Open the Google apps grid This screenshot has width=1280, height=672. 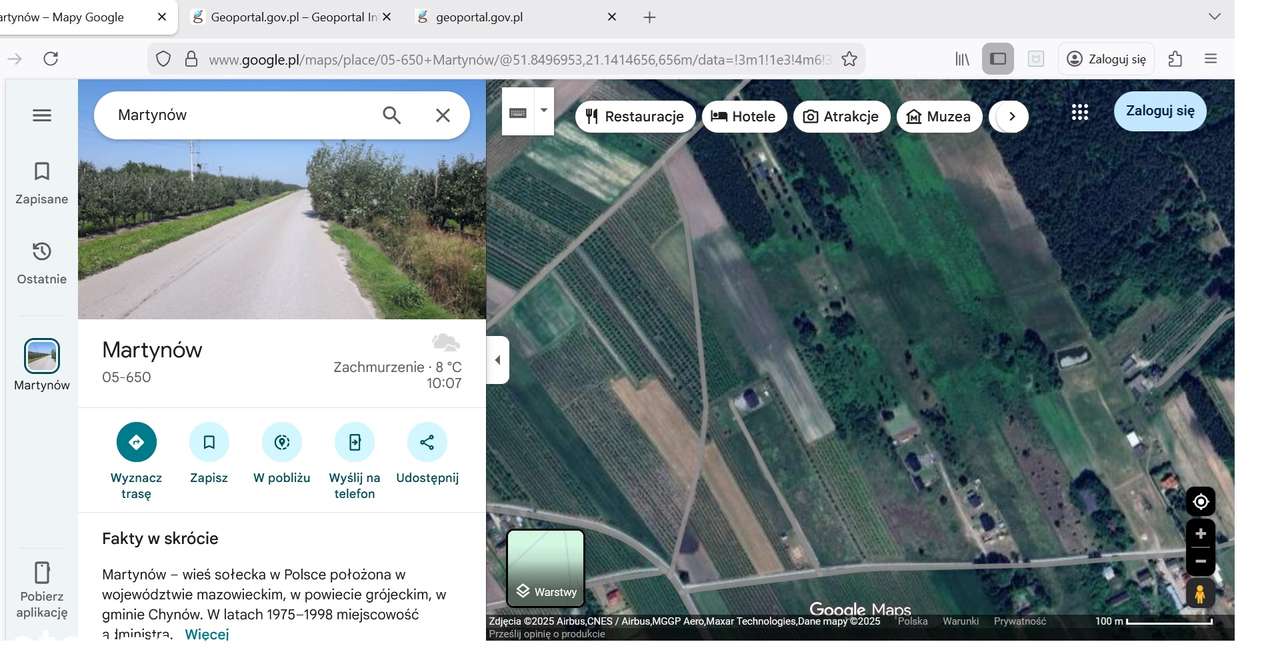click(1080, 112)
